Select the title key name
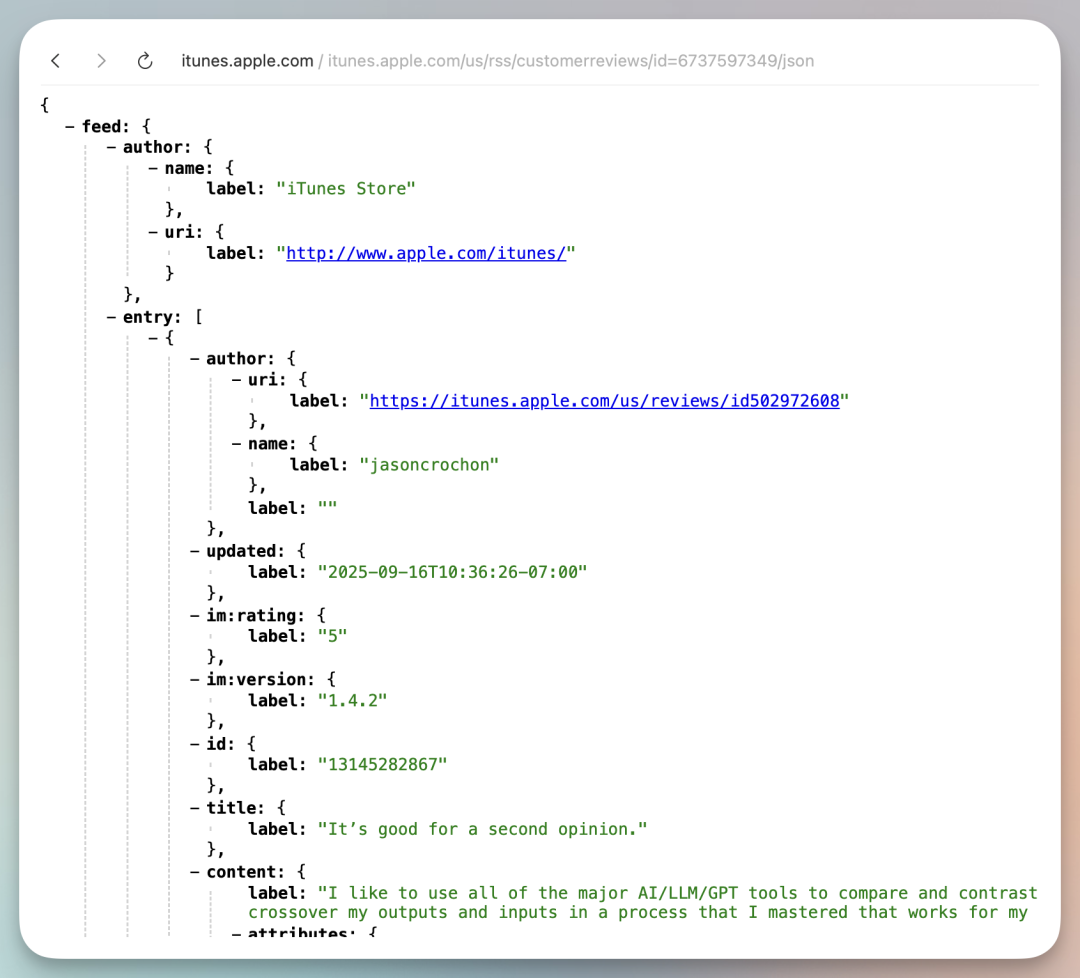Viewport: 1080px width, 978px height. pyautogui.click(x=235, y=808)
